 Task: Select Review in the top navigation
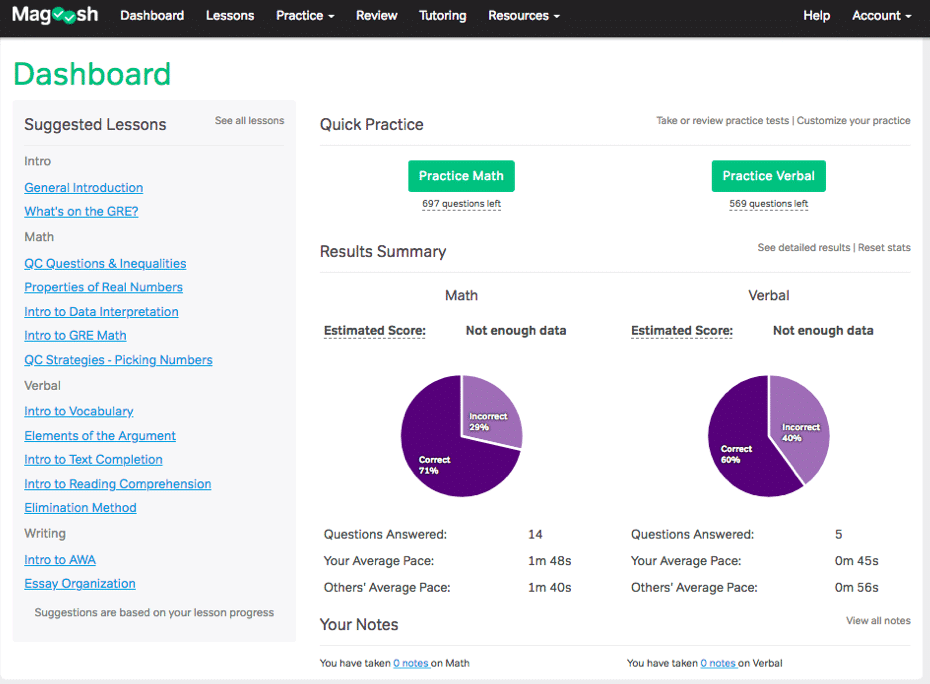[377, 16]
